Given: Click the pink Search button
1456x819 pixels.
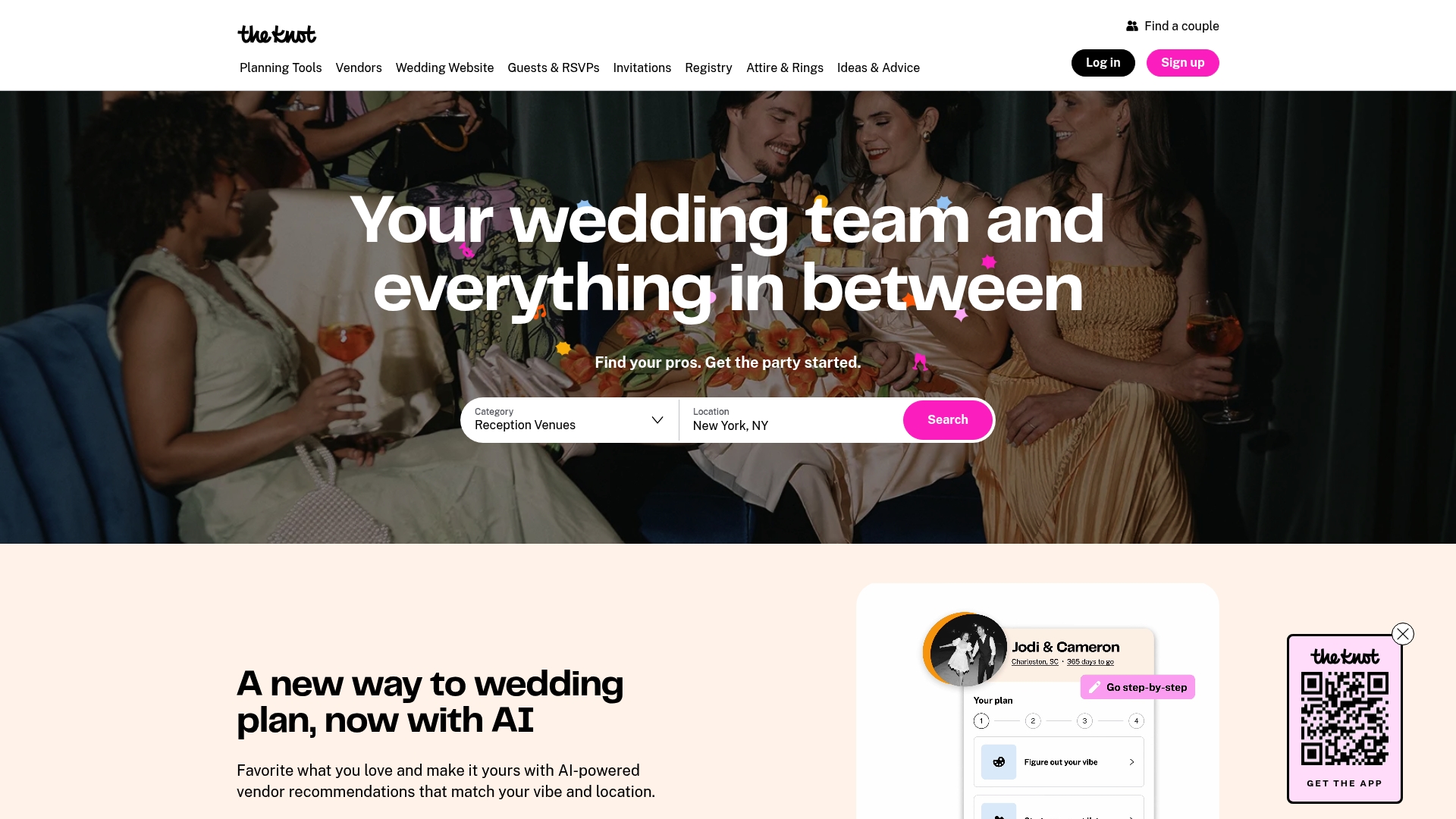Looking at the screenshot, I should coord(947,420).
